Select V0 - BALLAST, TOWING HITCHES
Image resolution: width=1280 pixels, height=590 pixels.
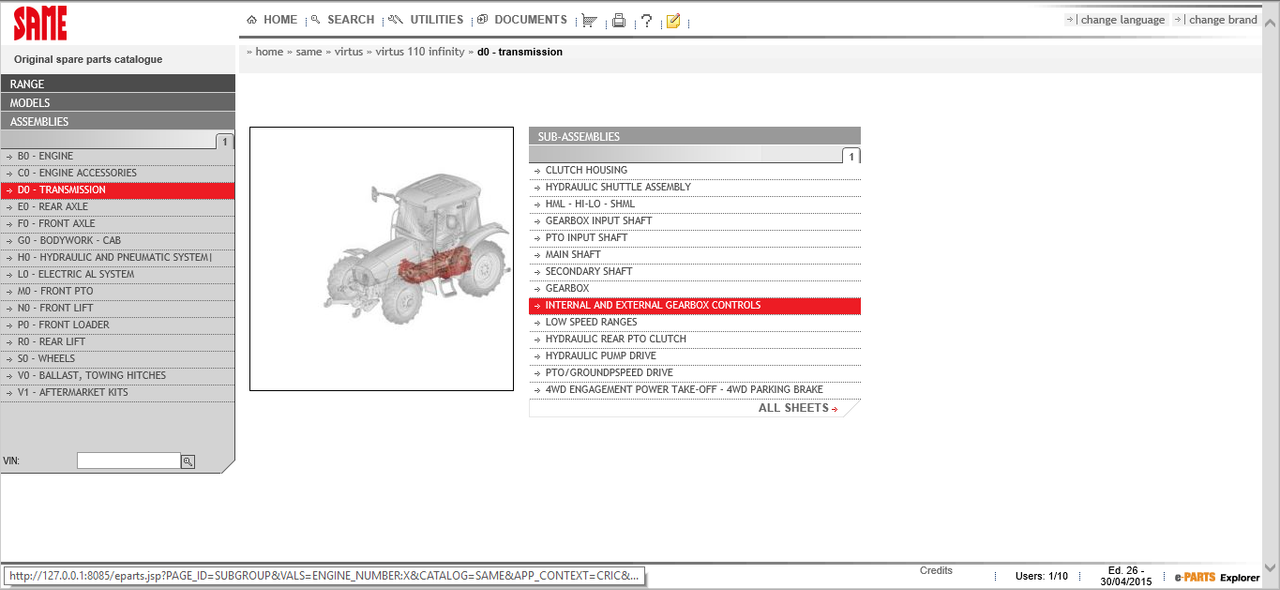(x=118, y=376)
